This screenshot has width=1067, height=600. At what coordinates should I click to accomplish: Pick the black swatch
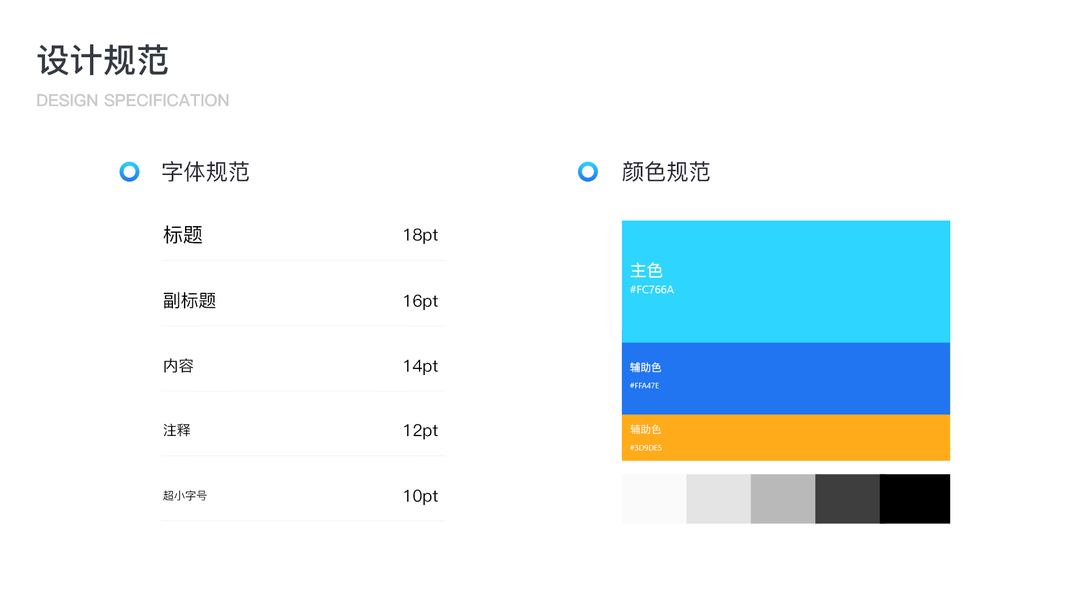(915, 498)
